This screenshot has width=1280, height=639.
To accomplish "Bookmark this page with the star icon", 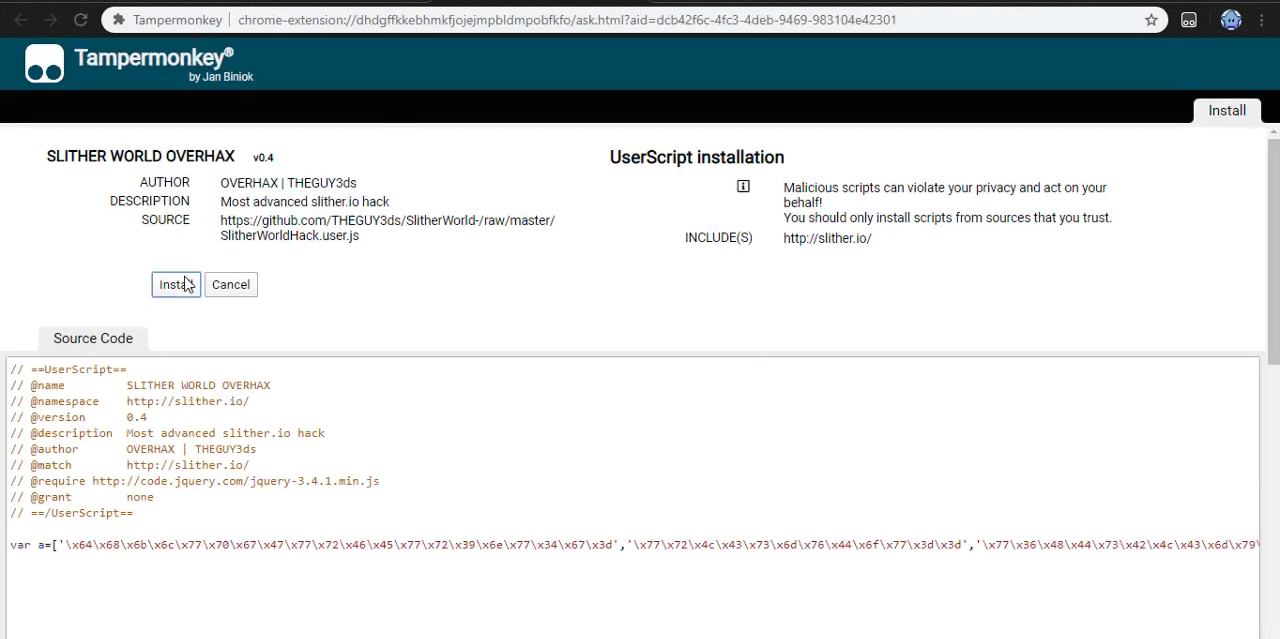I will coord(1151,19).
